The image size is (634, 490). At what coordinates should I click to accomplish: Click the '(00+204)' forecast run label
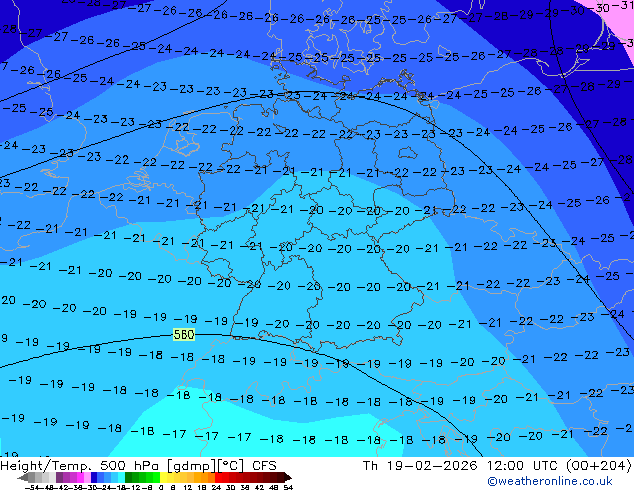(x=598, y=465)
